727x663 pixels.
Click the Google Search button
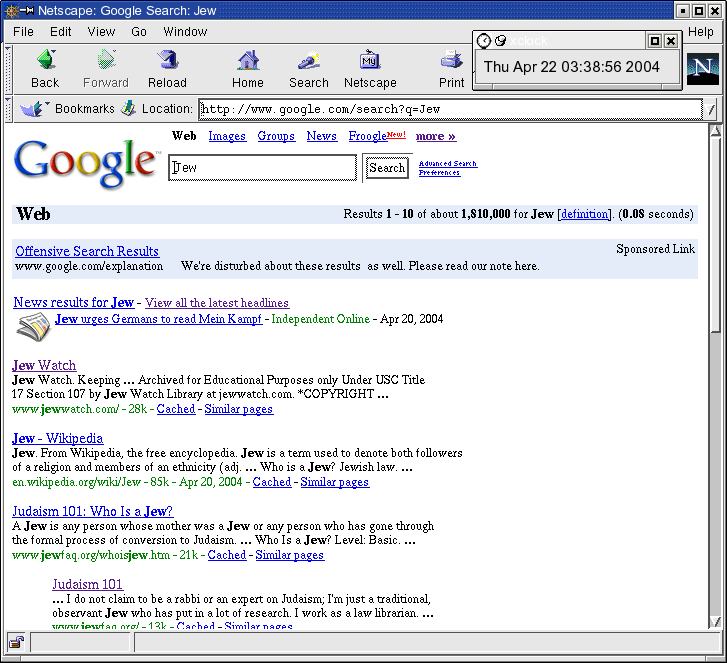click(x=387, y=168)
